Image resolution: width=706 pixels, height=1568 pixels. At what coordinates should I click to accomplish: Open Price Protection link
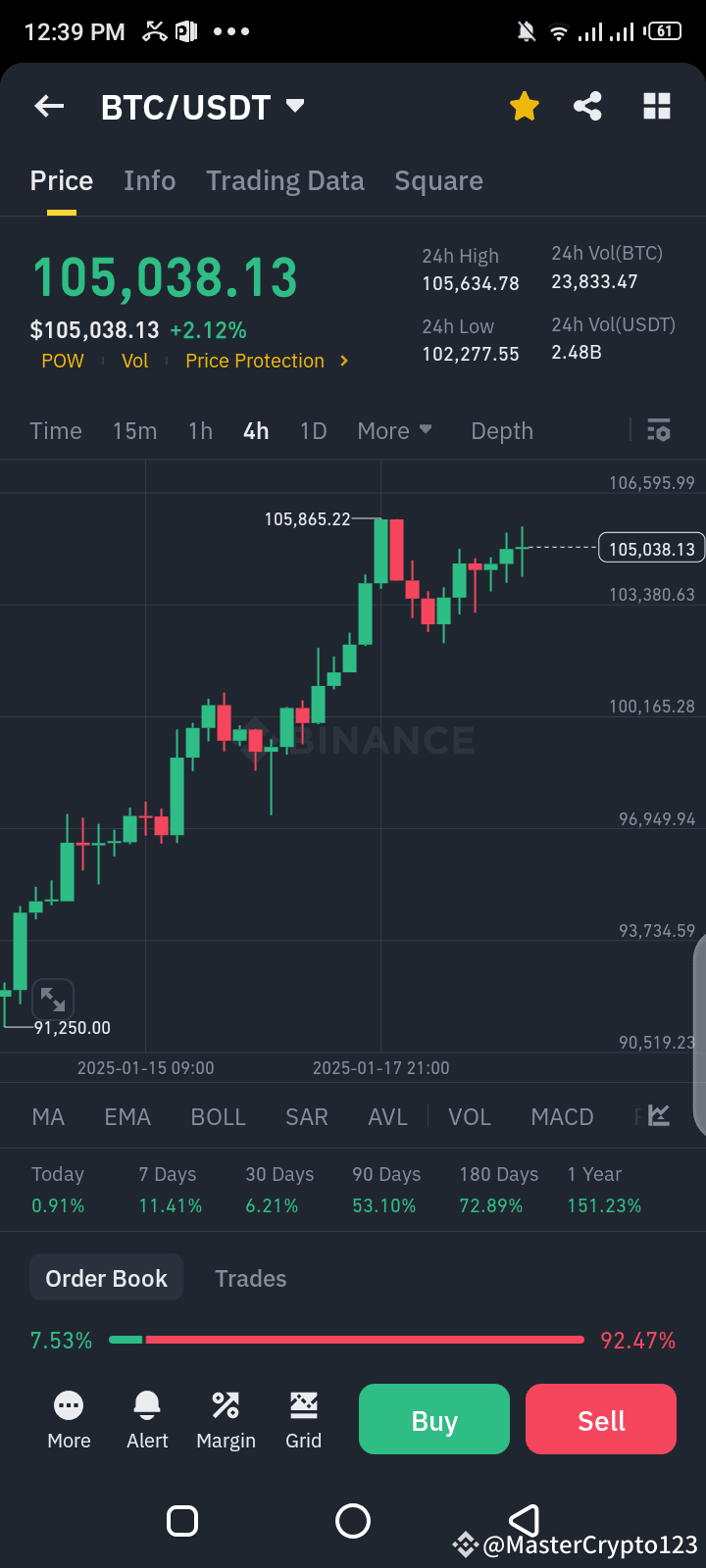[x=254, y=360]
